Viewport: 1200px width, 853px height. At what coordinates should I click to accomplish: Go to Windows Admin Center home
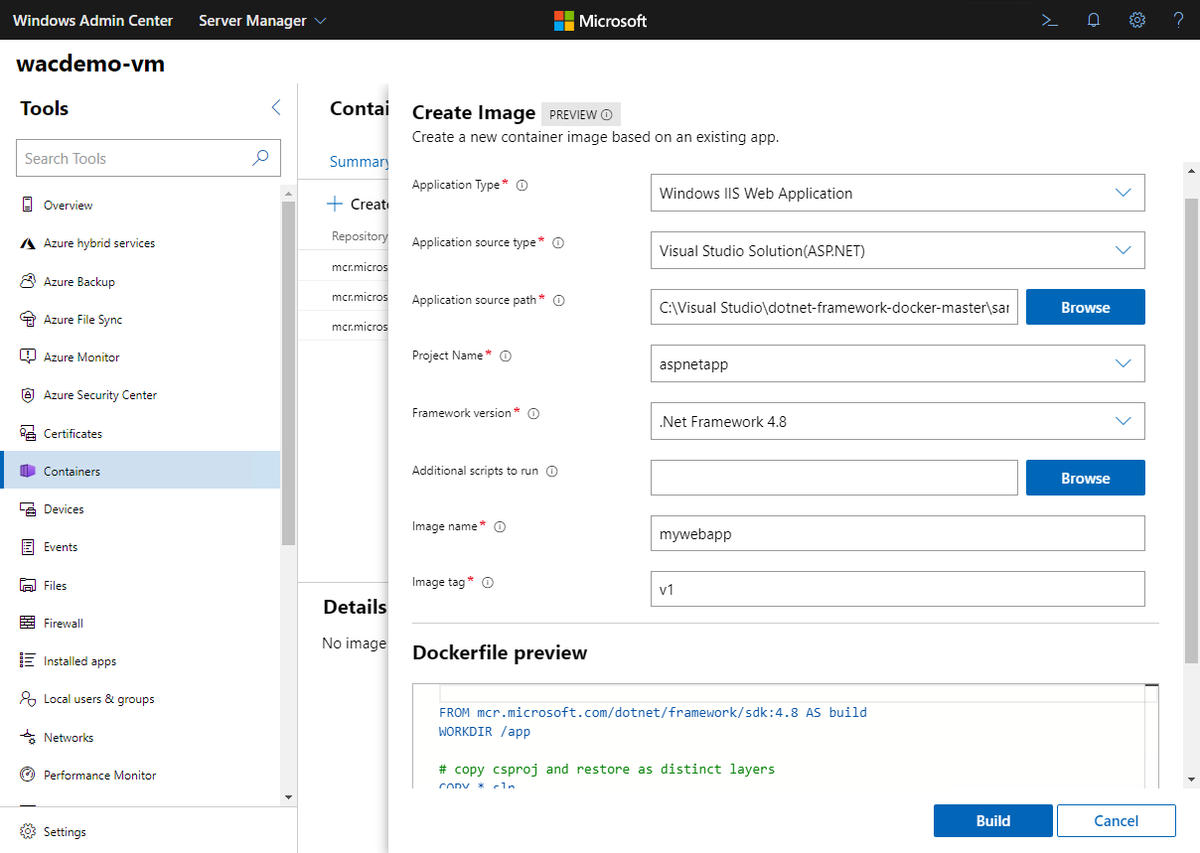click(x=93, y=20)
